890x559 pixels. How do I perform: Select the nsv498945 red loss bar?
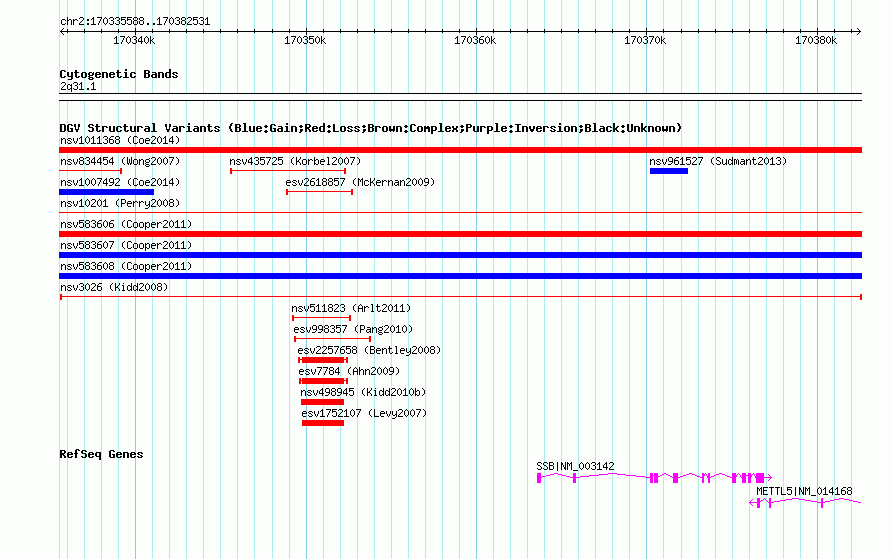[322, 402]
